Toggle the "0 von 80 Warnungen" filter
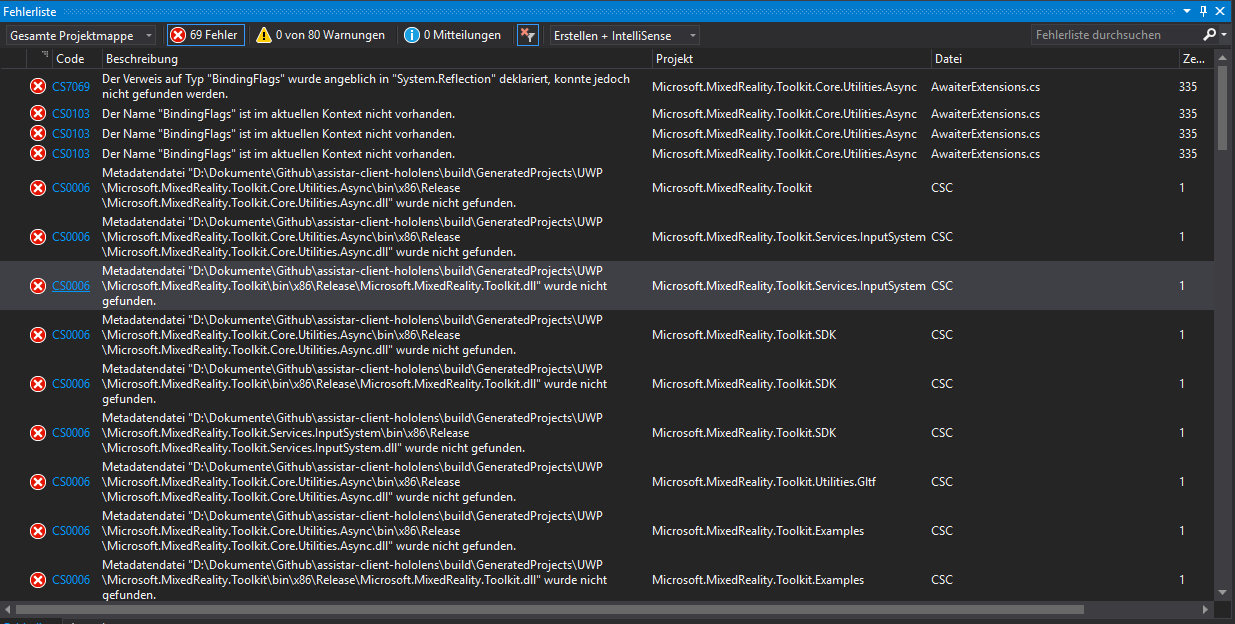The image size is (1235, 624). pos(320,33)
